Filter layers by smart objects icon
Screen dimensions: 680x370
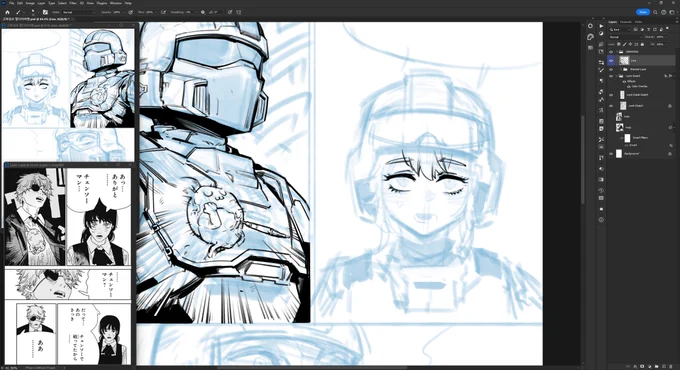(x=661, y=29)
